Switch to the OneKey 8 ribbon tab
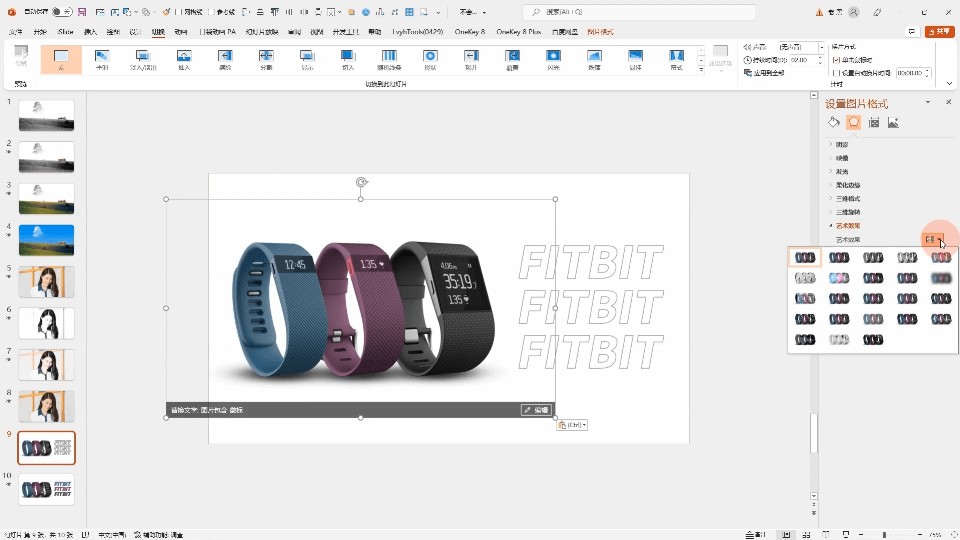 pos(469,32)
